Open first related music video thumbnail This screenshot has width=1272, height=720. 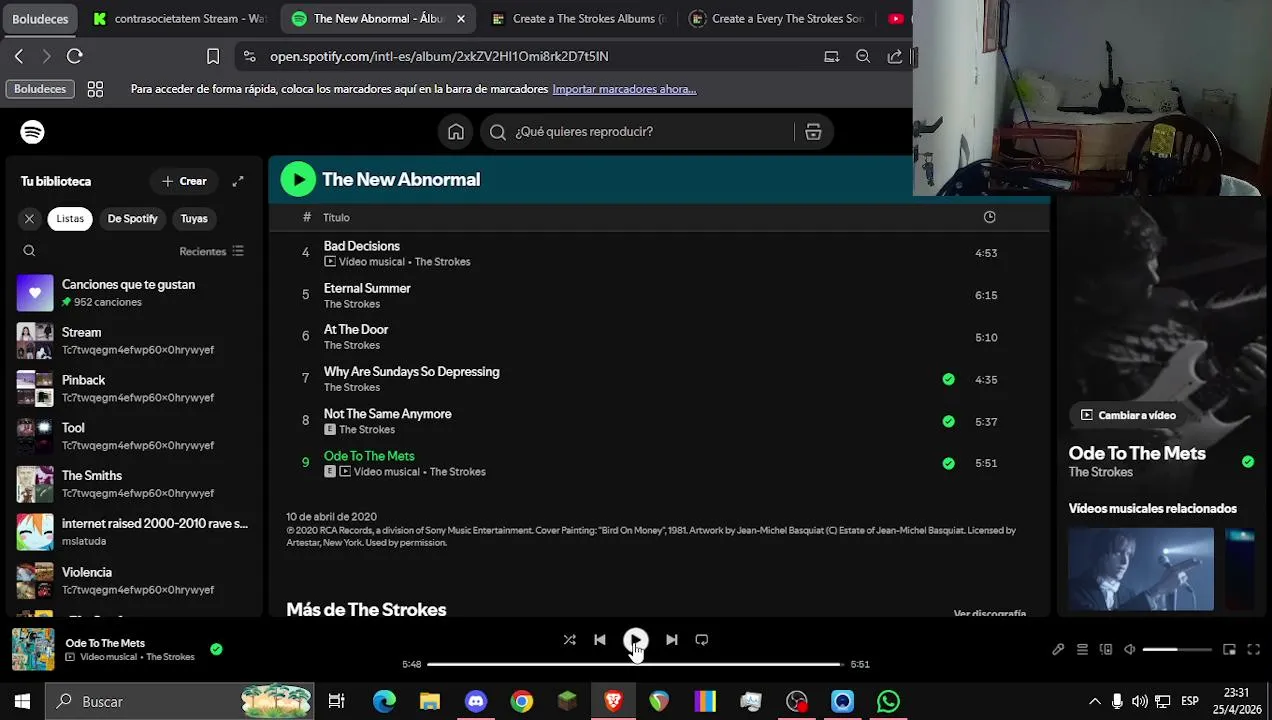[x=1141, y=569]
